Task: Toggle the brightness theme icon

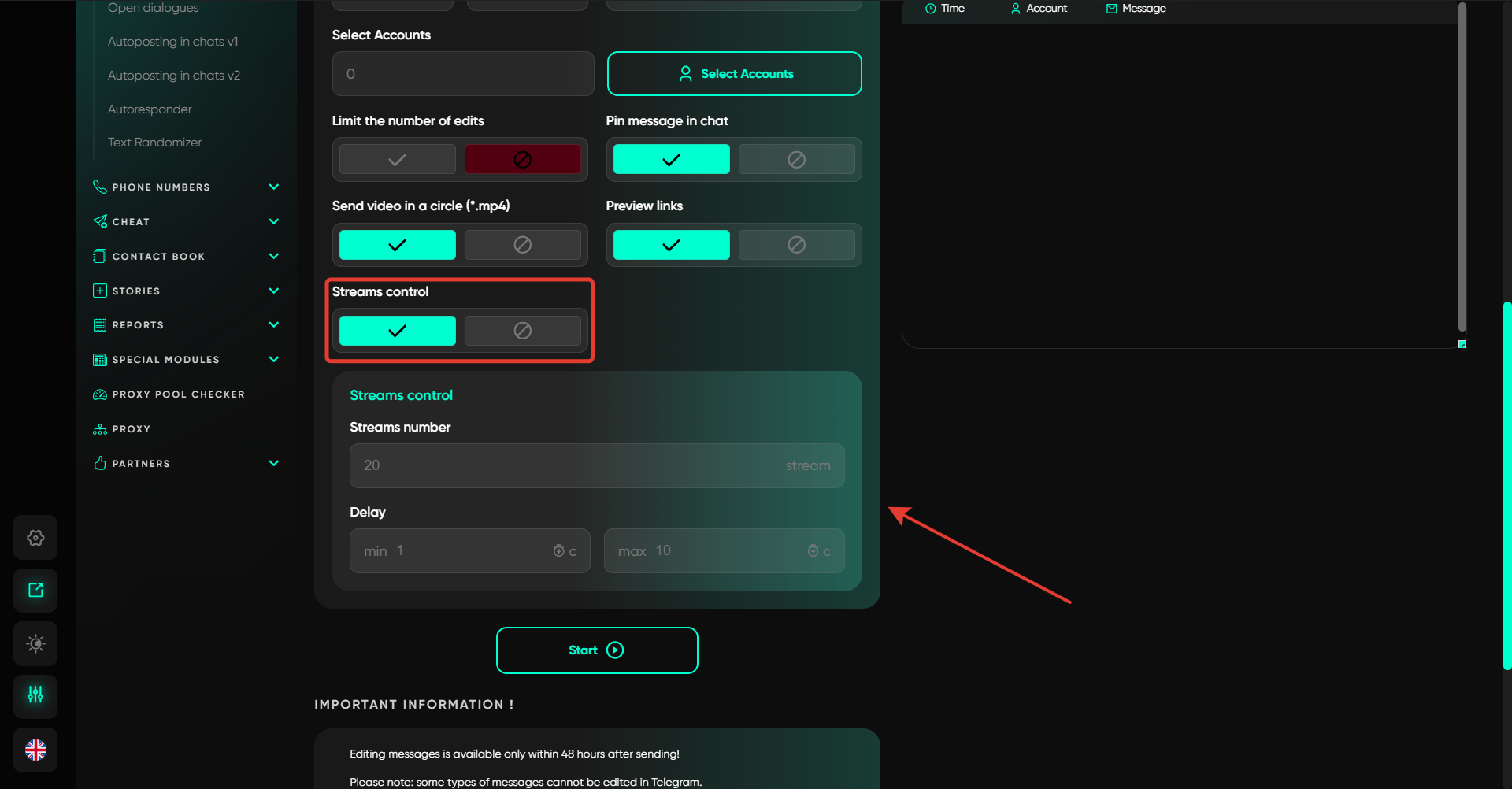Action: click(35, 643)
